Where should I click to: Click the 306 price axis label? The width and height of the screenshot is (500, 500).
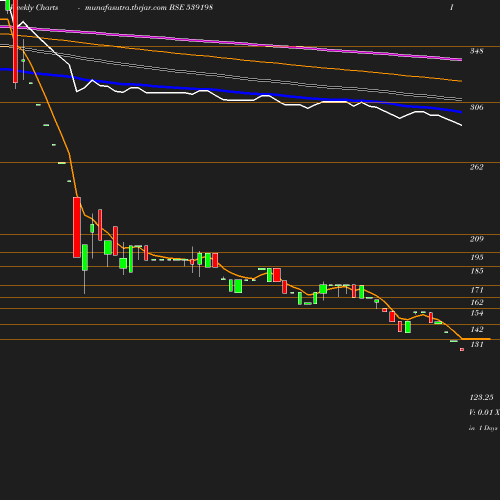tap(476, 107)
